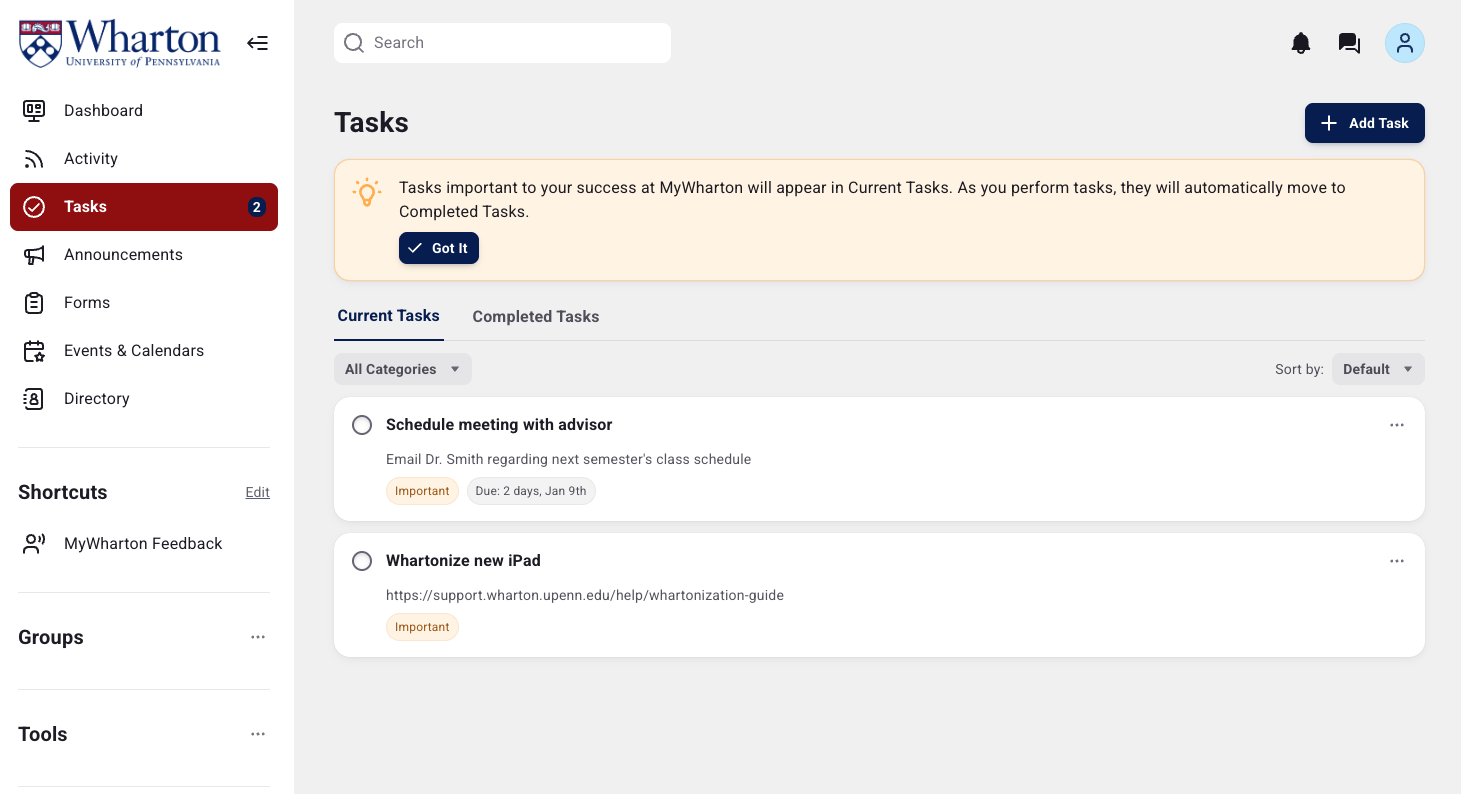The image size is (1461, 794).
Task: Open the chat messages icon
Action: (1349, 43)
